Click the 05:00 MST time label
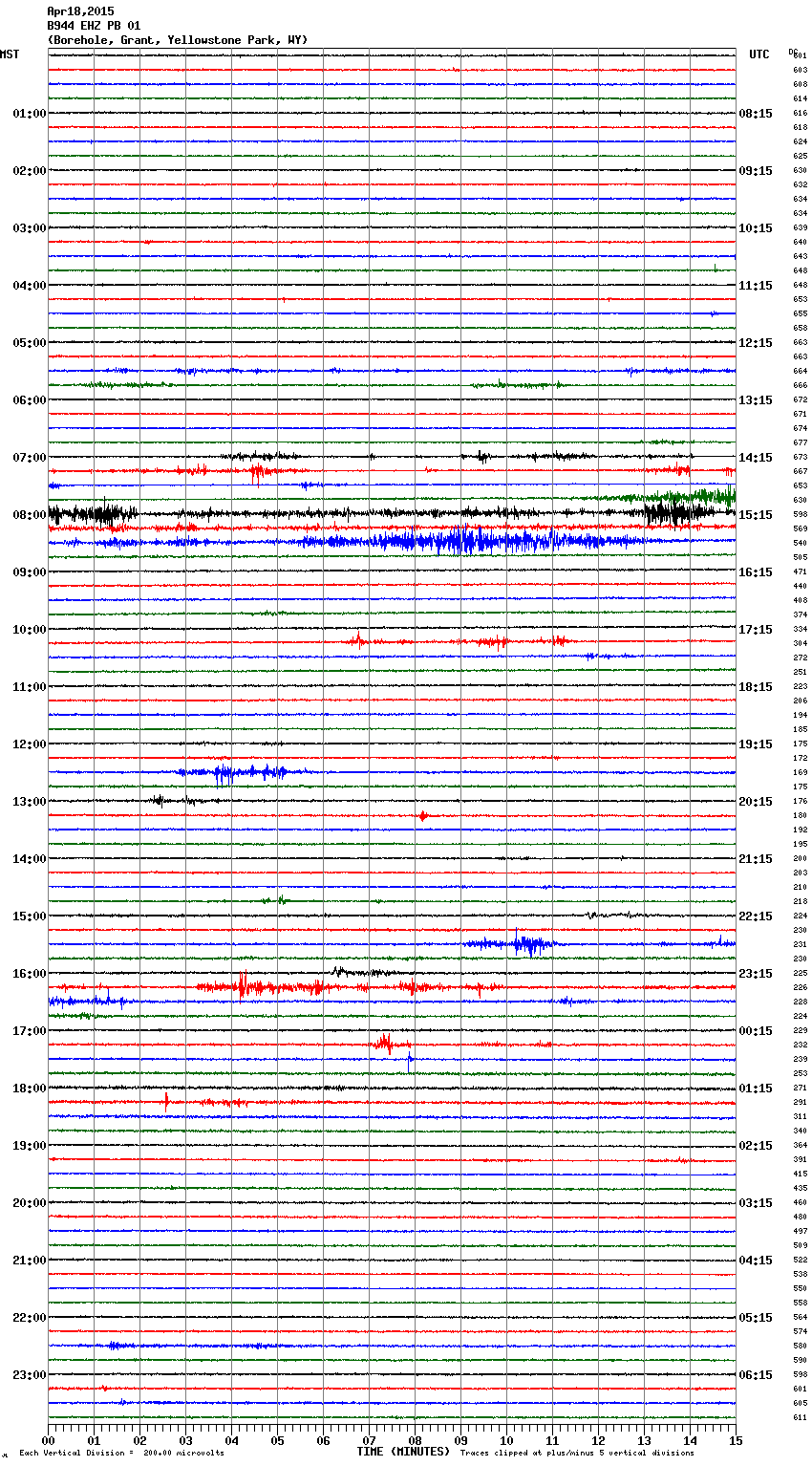Screen dimensions: 812x1466 tap(30, 343)
